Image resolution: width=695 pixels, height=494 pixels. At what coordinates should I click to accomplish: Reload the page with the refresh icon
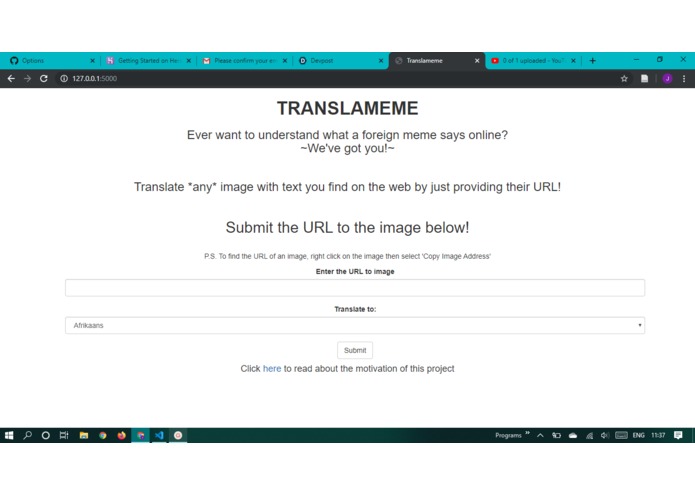43,78
